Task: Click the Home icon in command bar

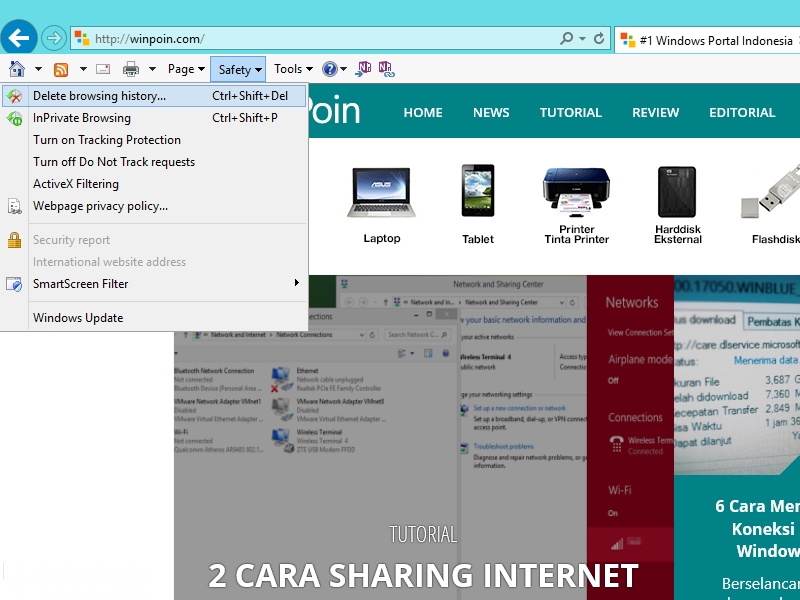Action: pos(17,69)
